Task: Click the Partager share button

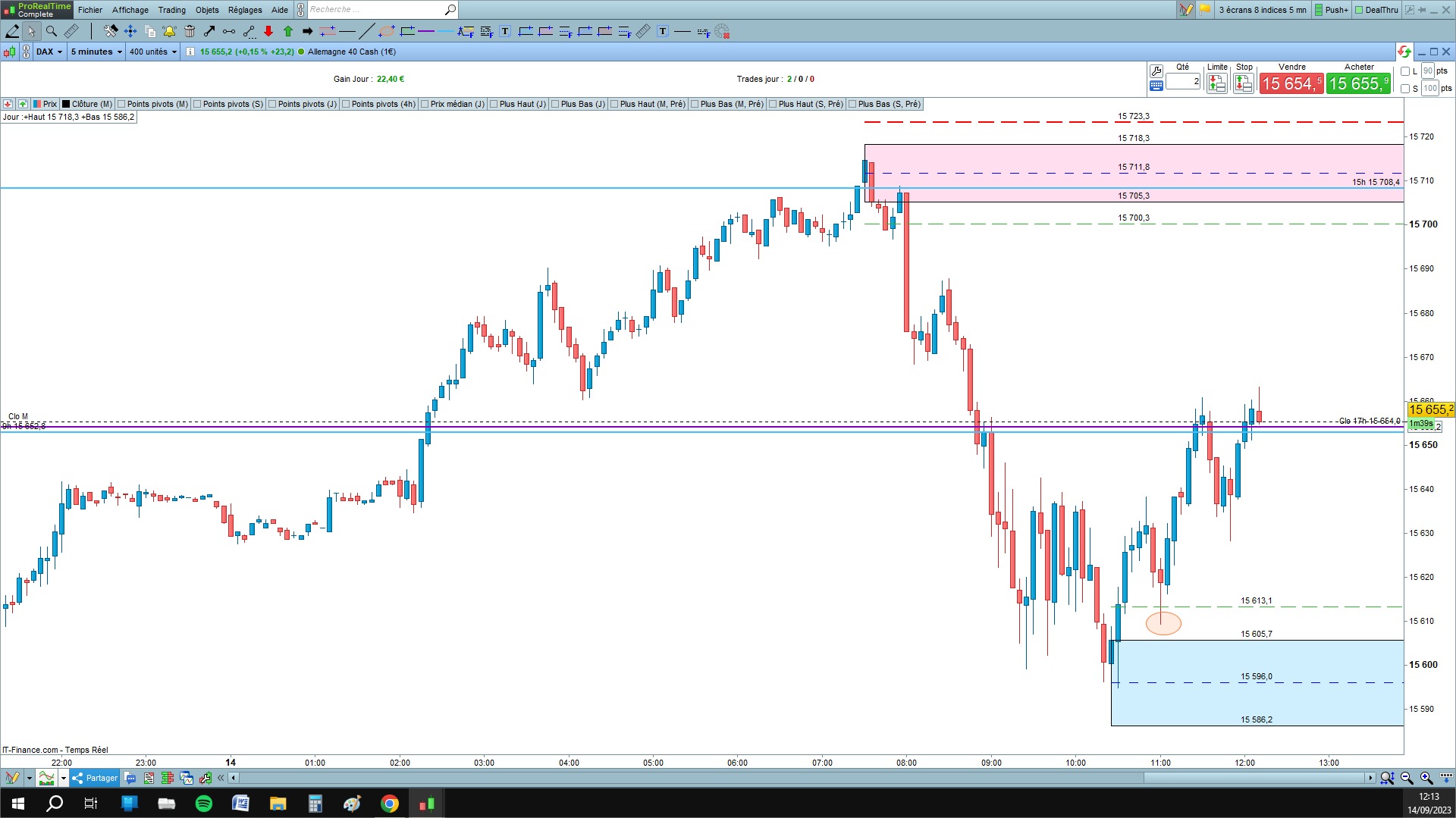Action: pyautogui.click(x=95, y=778)
